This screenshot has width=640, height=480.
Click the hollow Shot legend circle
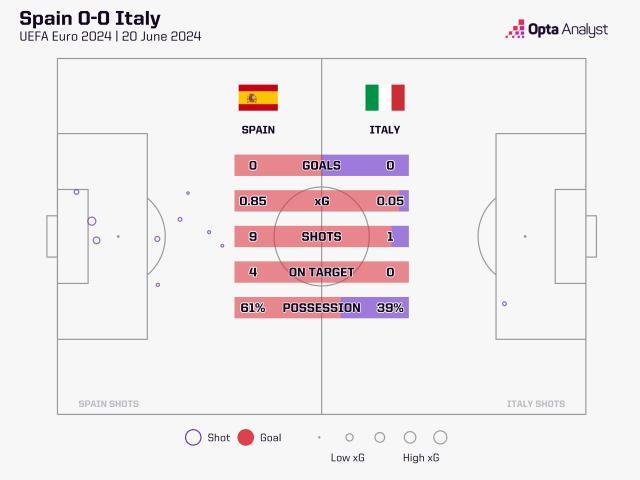coord(193,437)
